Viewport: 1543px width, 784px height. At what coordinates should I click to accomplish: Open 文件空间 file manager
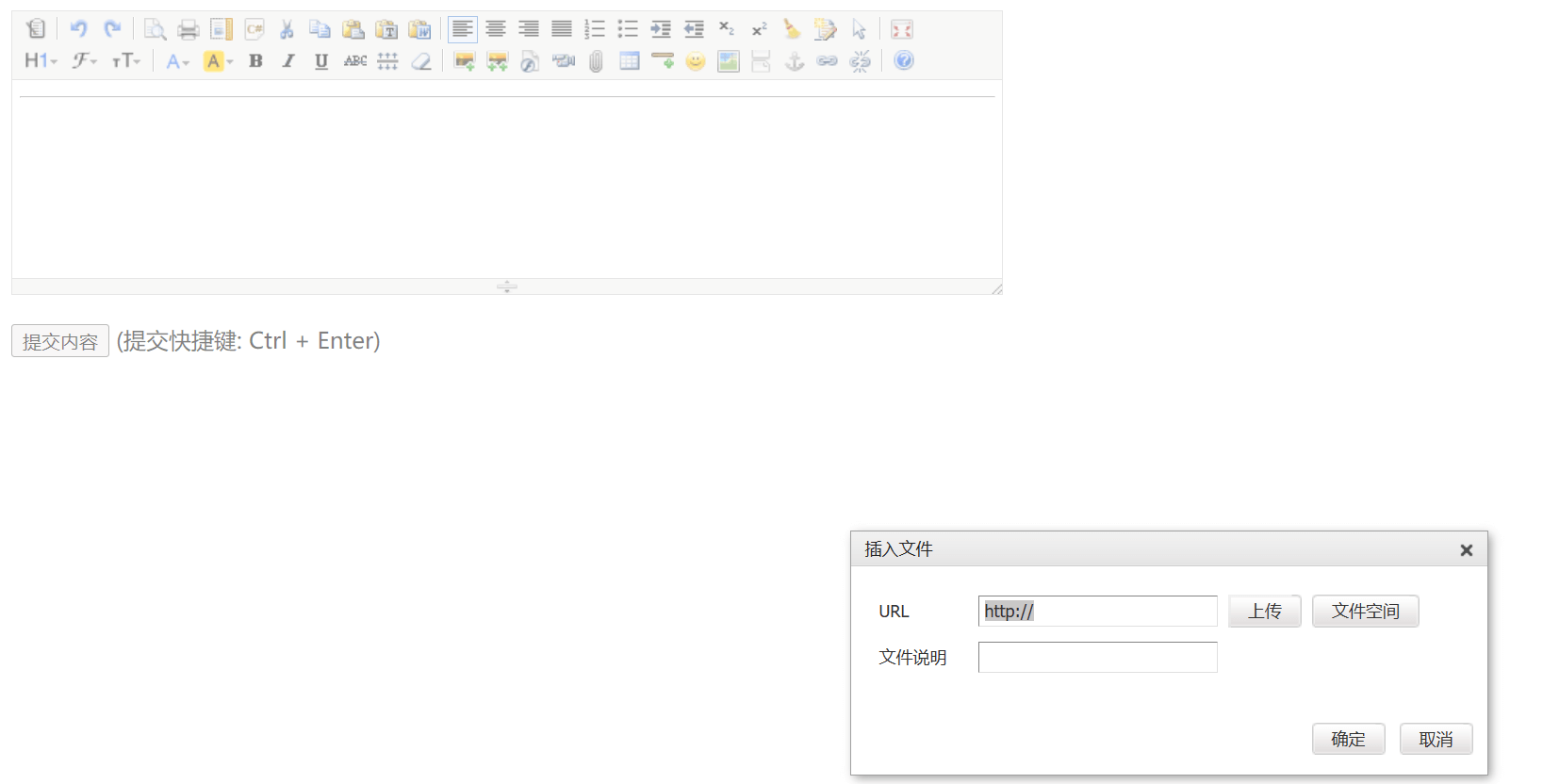[1366, 611]
